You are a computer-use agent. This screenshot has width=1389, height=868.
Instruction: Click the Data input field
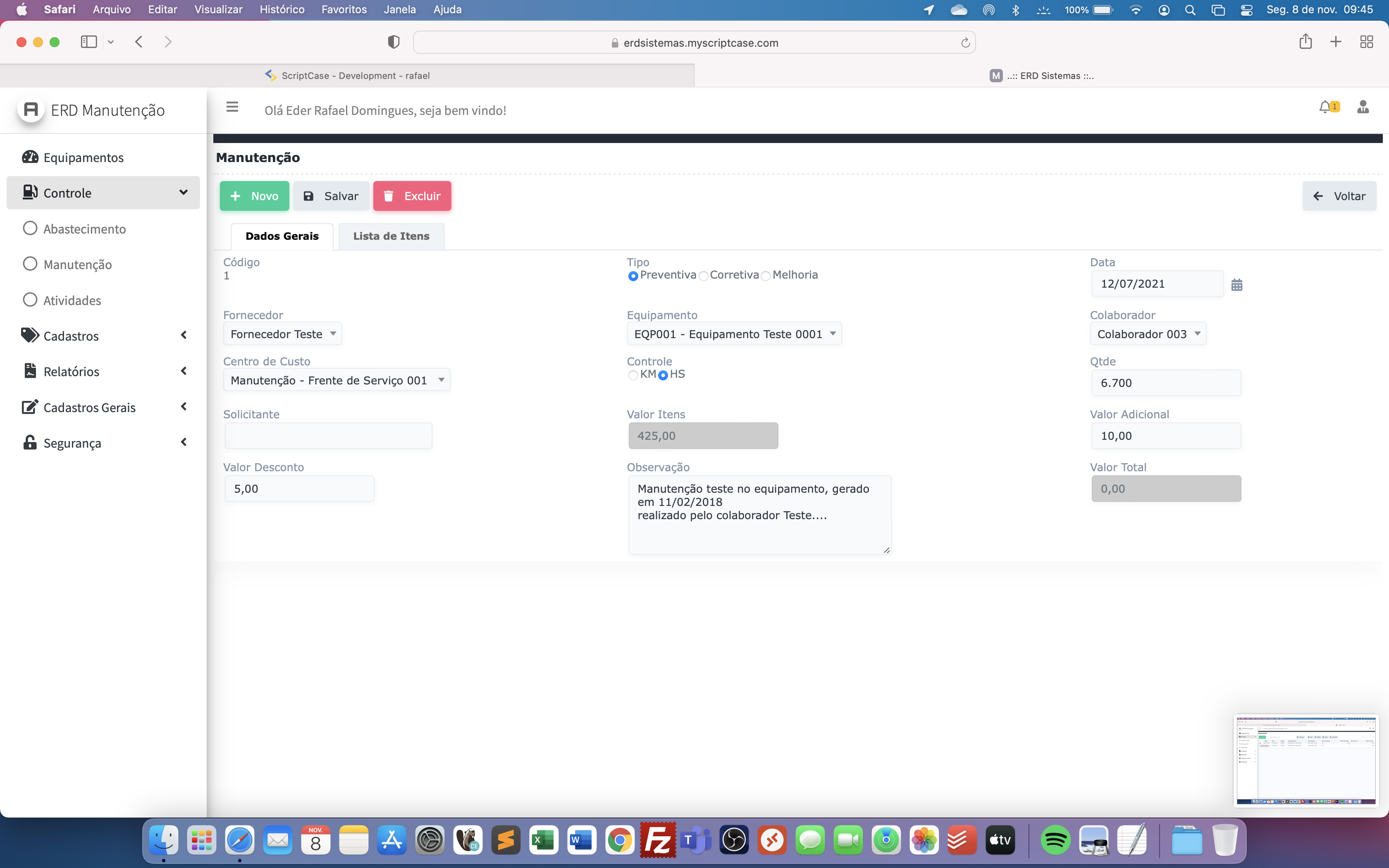1157,284
